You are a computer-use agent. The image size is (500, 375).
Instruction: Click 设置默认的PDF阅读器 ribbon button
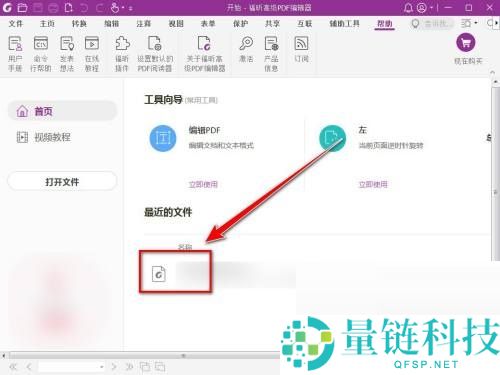tap(155, 54)
